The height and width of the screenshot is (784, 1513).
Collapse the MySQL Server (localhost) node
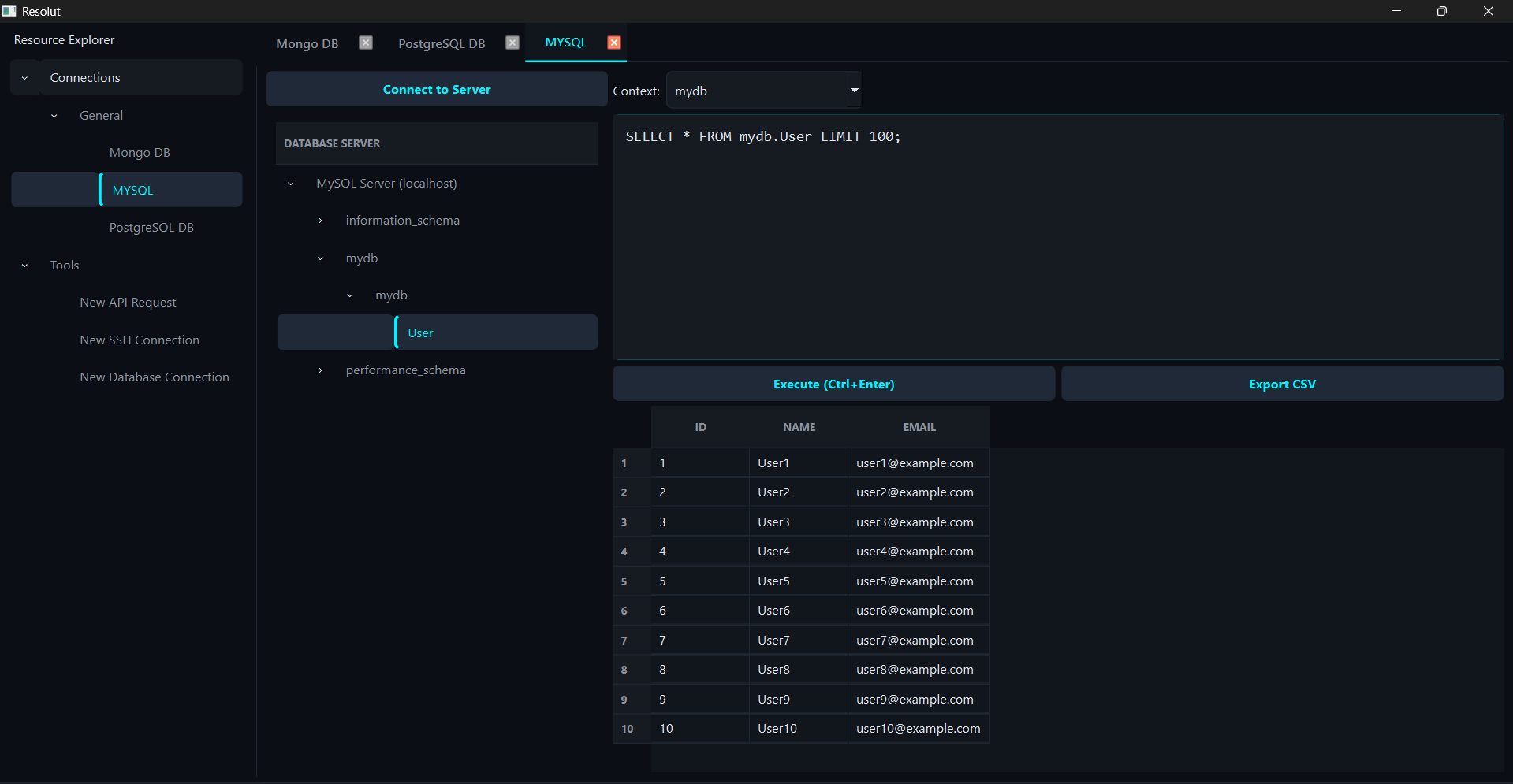click(x=290, y=184)
